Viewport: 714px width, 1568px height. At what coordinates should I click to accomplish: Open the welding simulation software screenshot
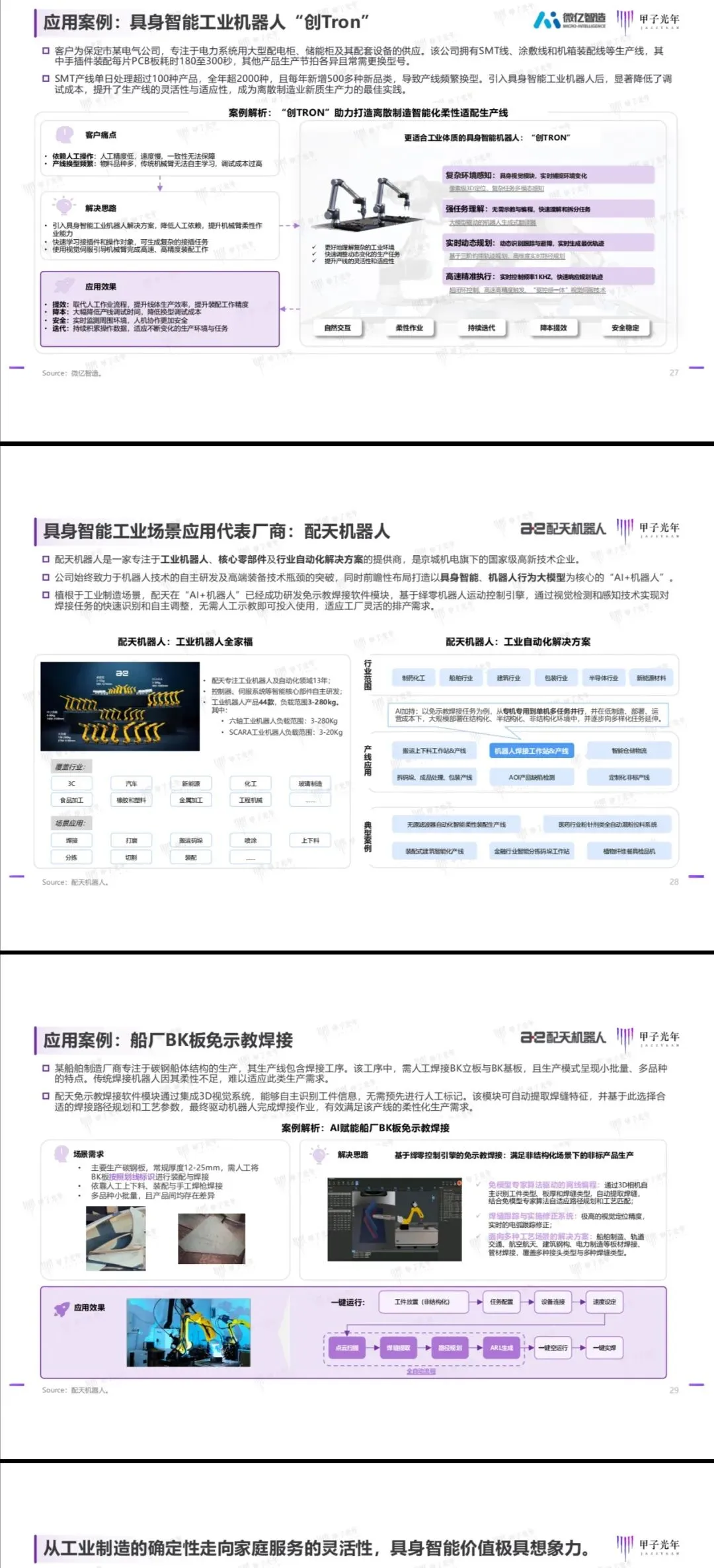[395, 1220]
